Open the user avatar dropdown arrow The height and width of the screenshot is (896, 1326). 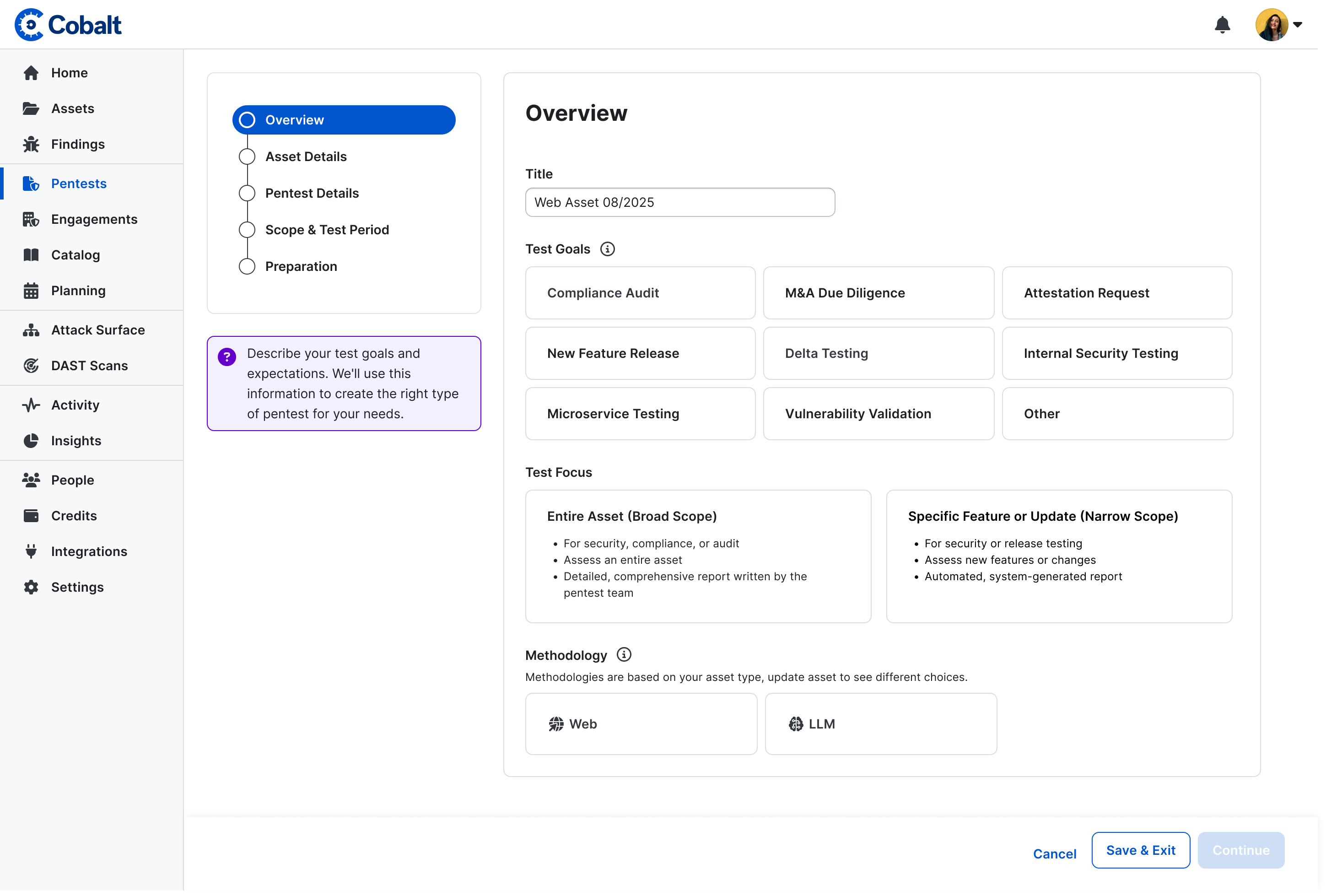pyautogui.click(x=1298, y=25)
